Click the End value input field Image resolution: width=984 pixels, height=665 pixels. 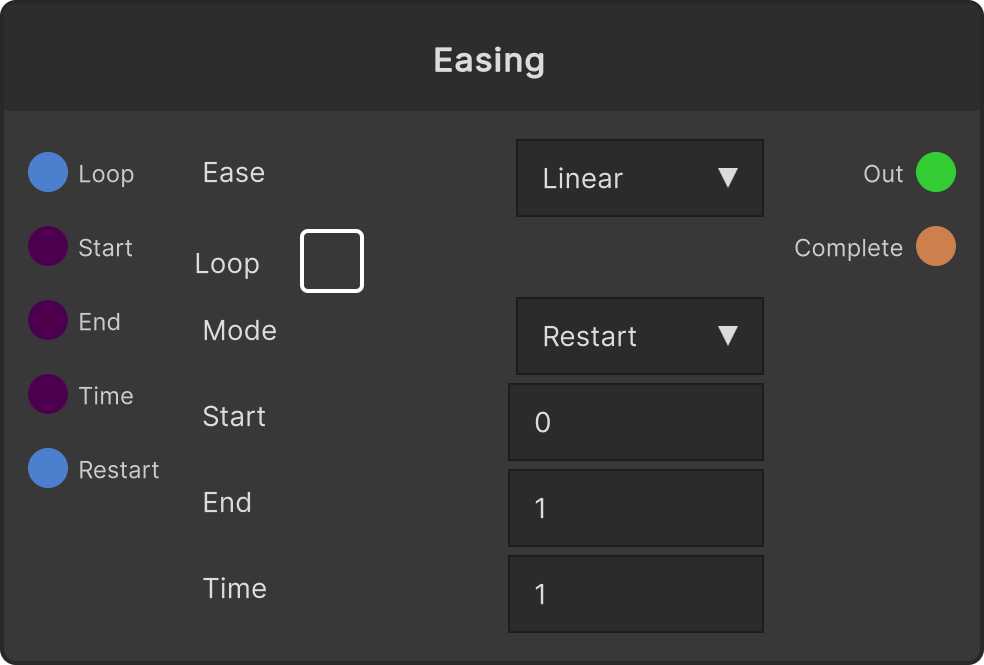[636, 508]
